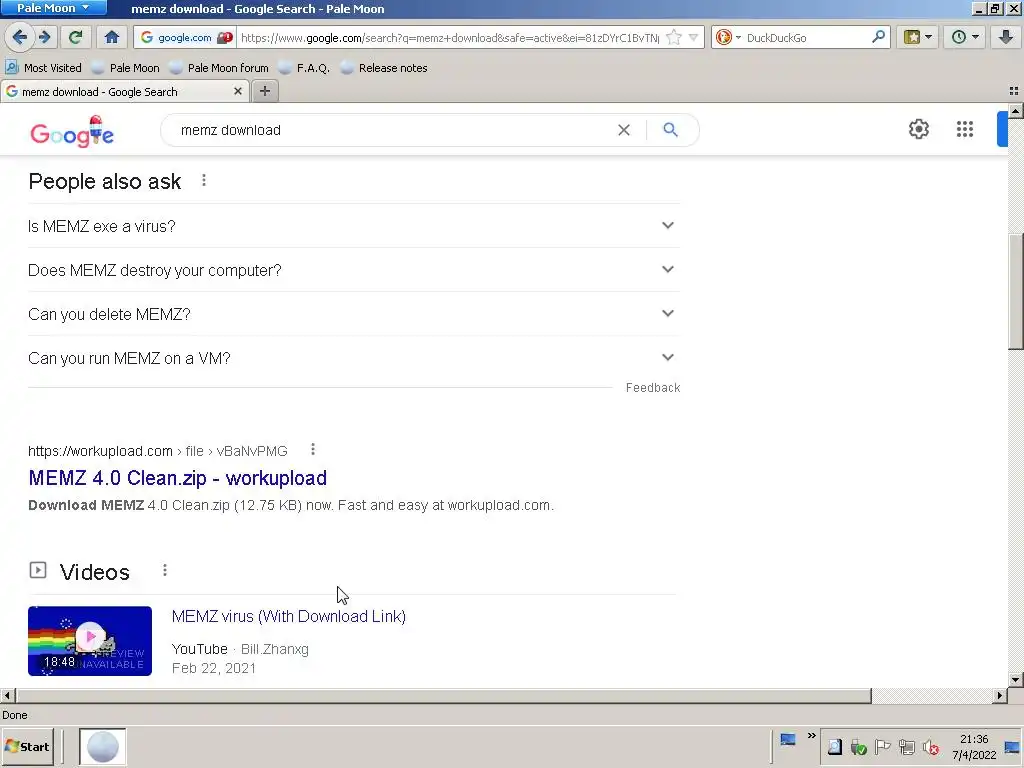Expand 'Does MEMZ destroy your computer?'

354,270
